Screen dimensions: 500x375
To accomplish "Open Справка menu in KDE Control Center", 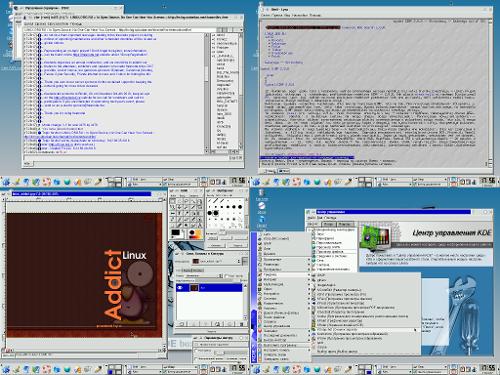I will click(330, 218).
